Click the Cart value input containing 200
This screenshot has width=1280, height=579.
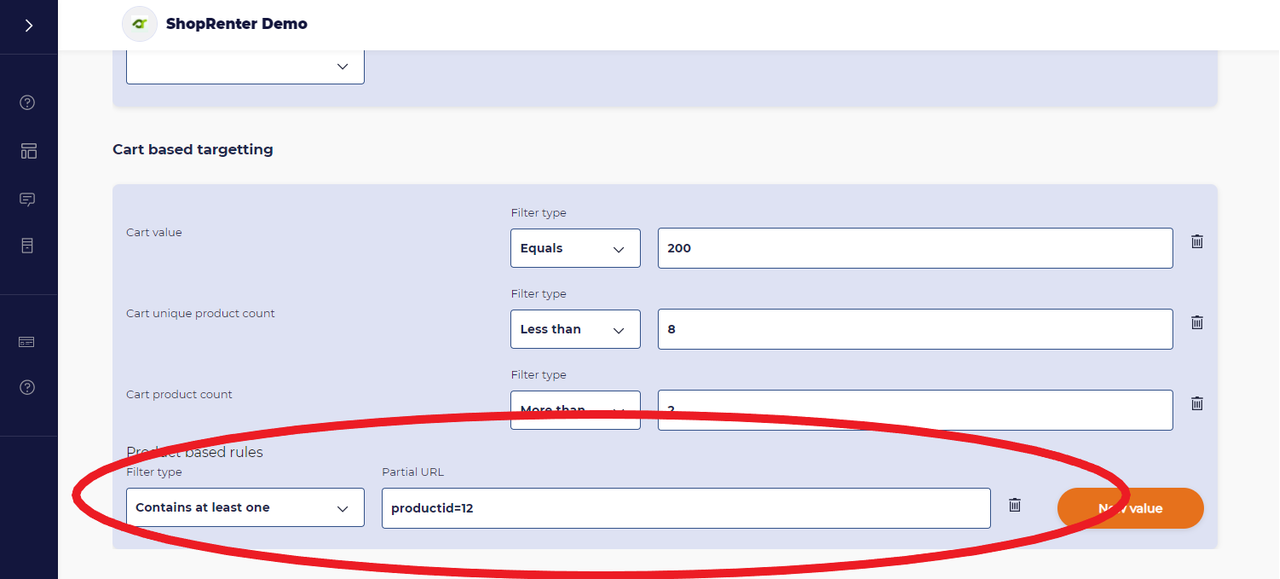pyautogui.click(x=915, y=248)
